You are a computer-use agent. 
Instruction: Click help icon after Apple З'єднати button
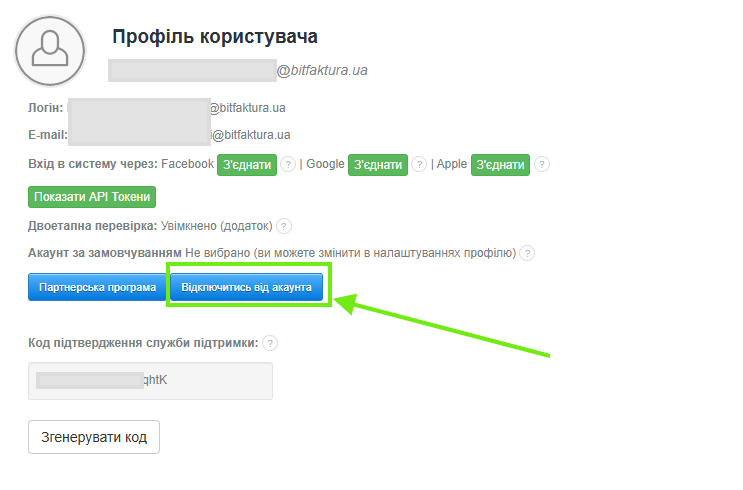coord(542,165)
